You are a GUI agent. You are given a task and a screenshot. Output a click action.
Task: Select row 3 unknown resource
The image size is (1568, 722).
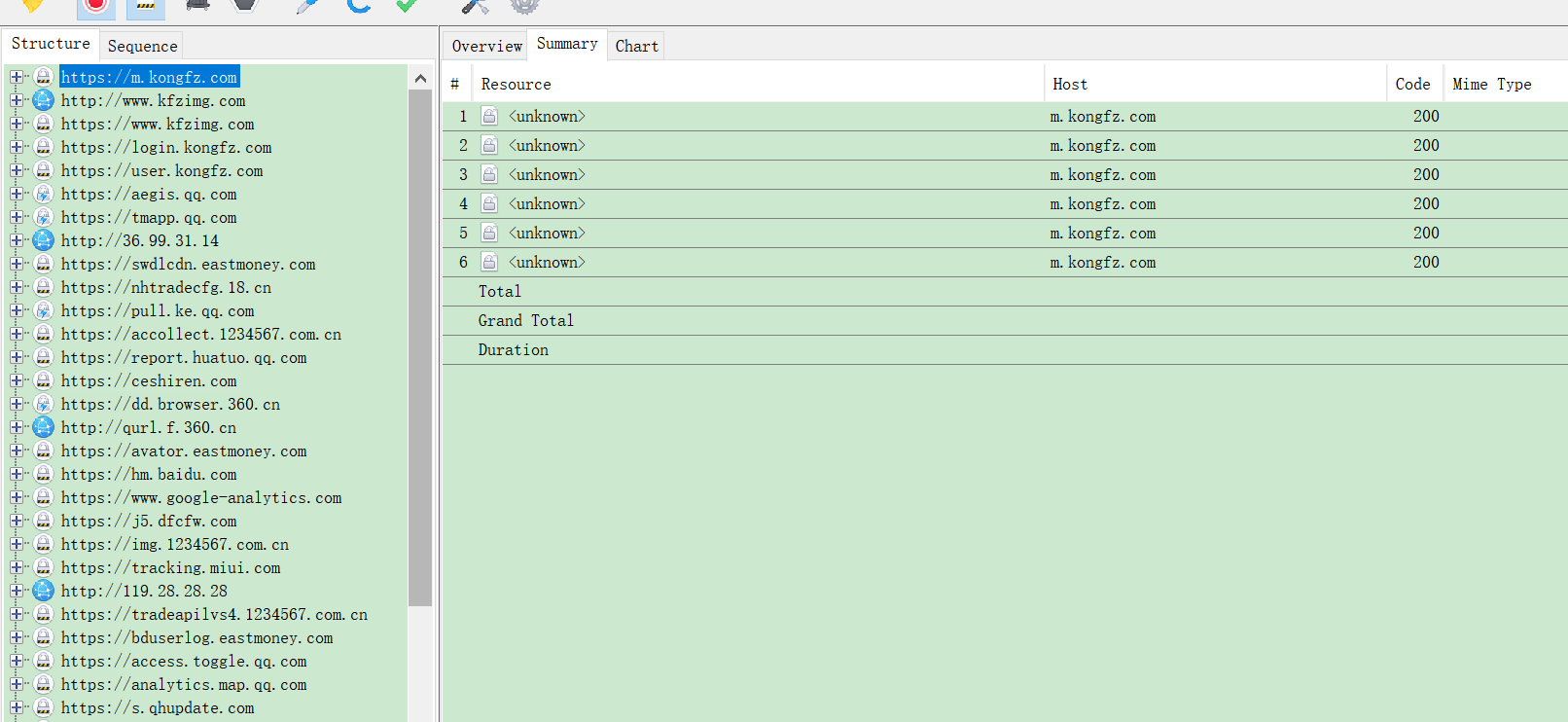(x=547, y=175)
